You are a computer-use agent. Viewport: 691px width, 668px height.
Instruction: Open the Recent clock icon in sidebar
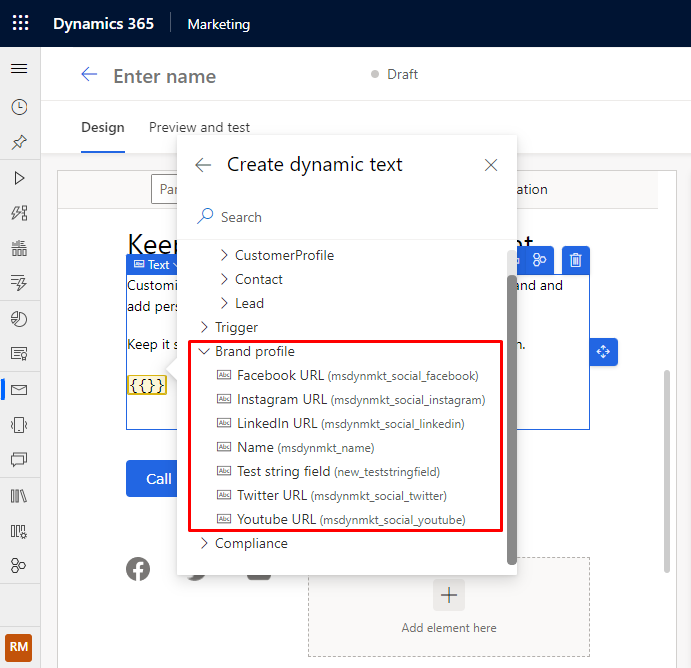[x=19, y=107]
